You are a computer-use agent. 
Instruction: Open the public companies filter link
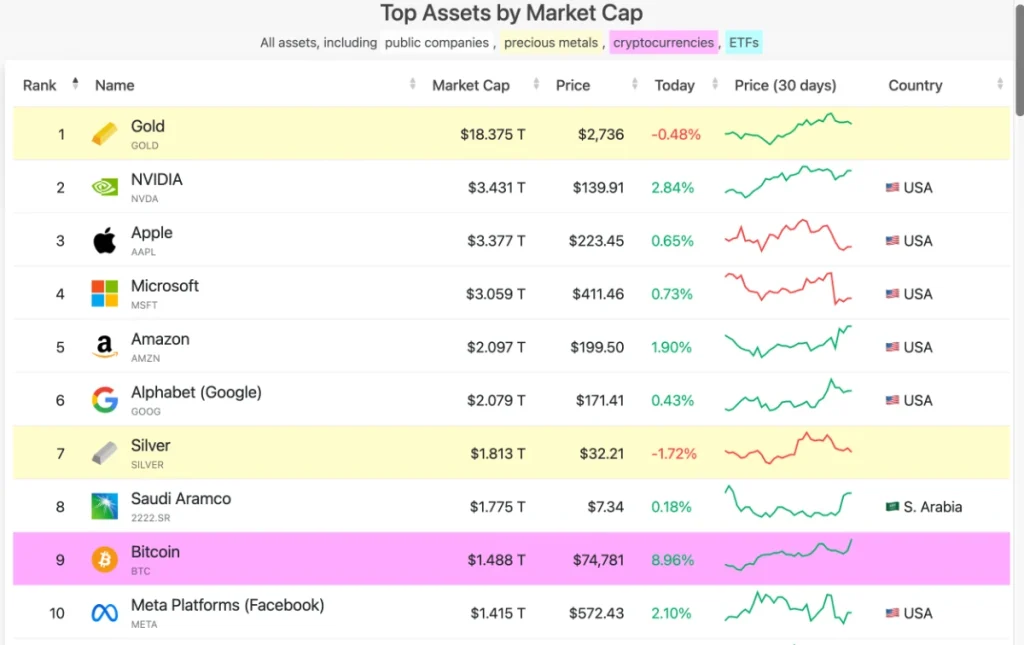click(x=436, y=42)
